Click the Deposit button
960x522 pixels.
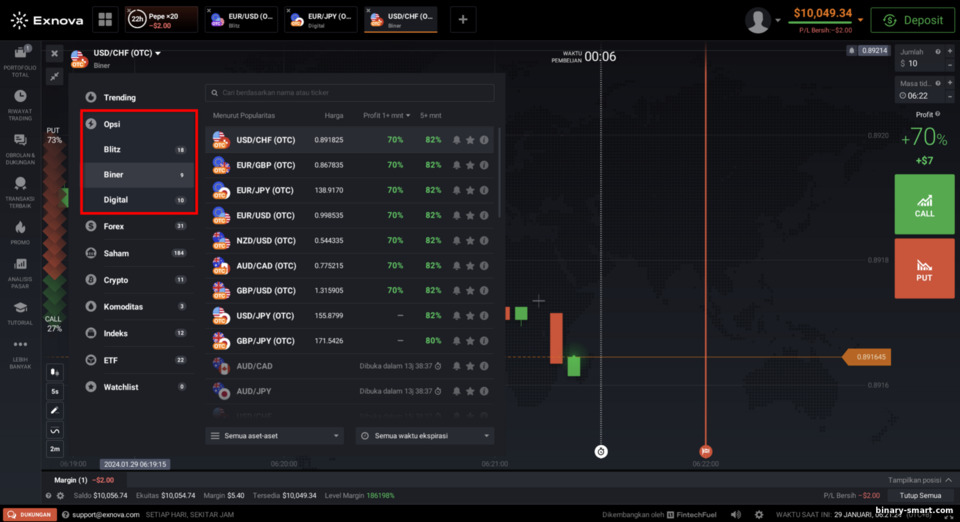(912, 20)
